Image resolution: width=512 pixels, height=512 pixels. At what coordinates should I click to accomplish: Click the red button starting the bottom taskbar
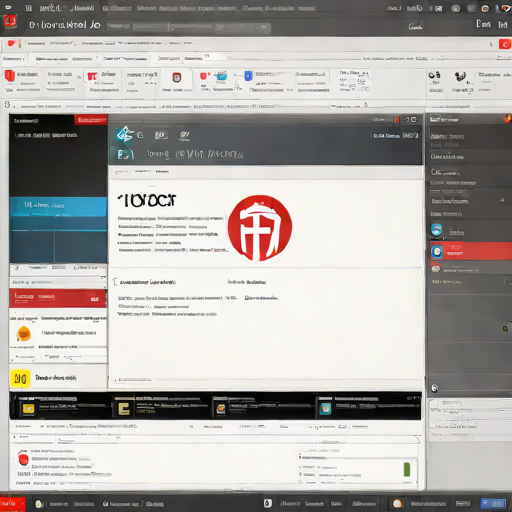click(13, 504)
